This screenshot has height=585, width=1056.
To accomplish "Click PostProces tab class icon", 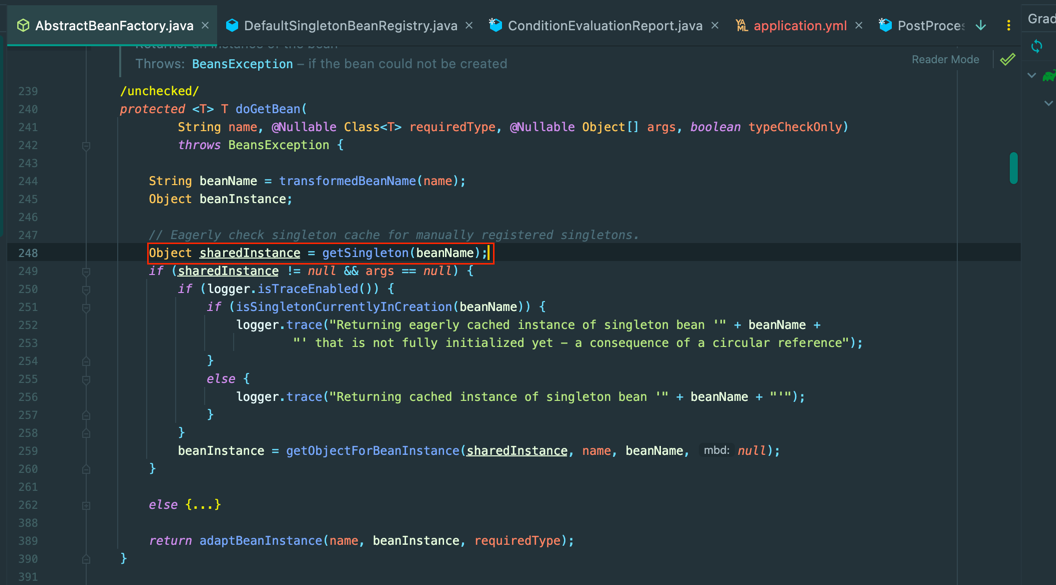I will [x=886, y=26].
